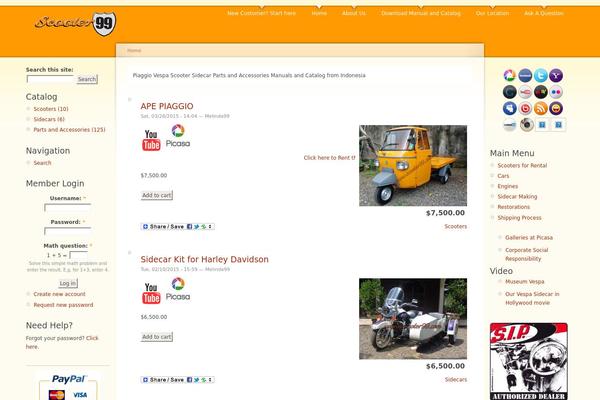Click Harley sidecar product photo
Image resolution: width=600 pixels, height=400 pixels.
tap(413, 318)
